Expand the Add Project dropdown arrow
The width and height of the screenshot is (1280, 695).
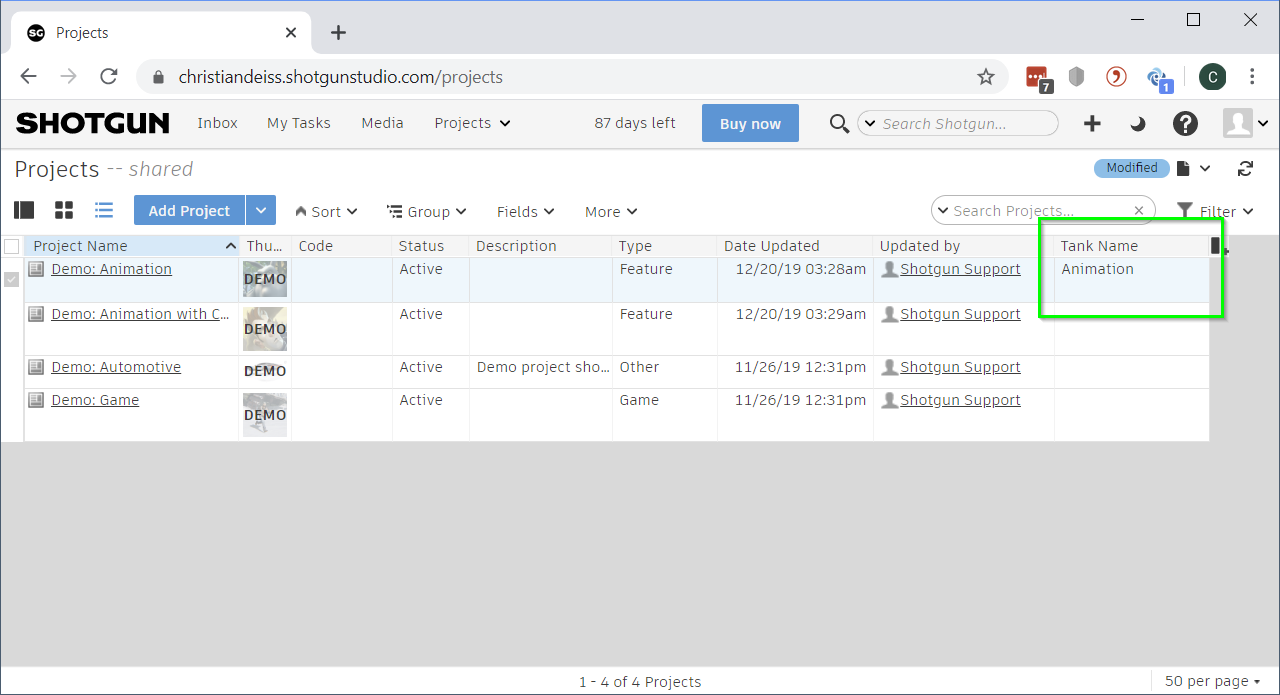(x=260, y=211)
